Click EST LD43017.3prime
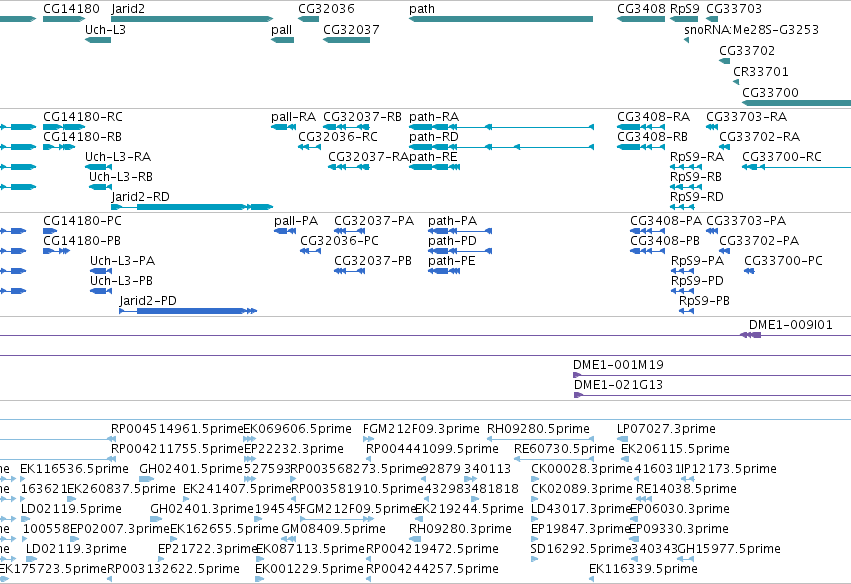Screen dimensions: 851x584 coord(580,509)
